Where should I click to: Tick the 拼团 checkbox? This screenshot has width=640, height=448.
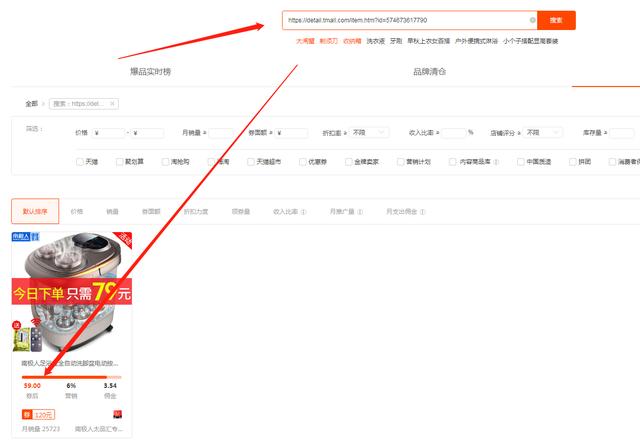coord(573,162)
